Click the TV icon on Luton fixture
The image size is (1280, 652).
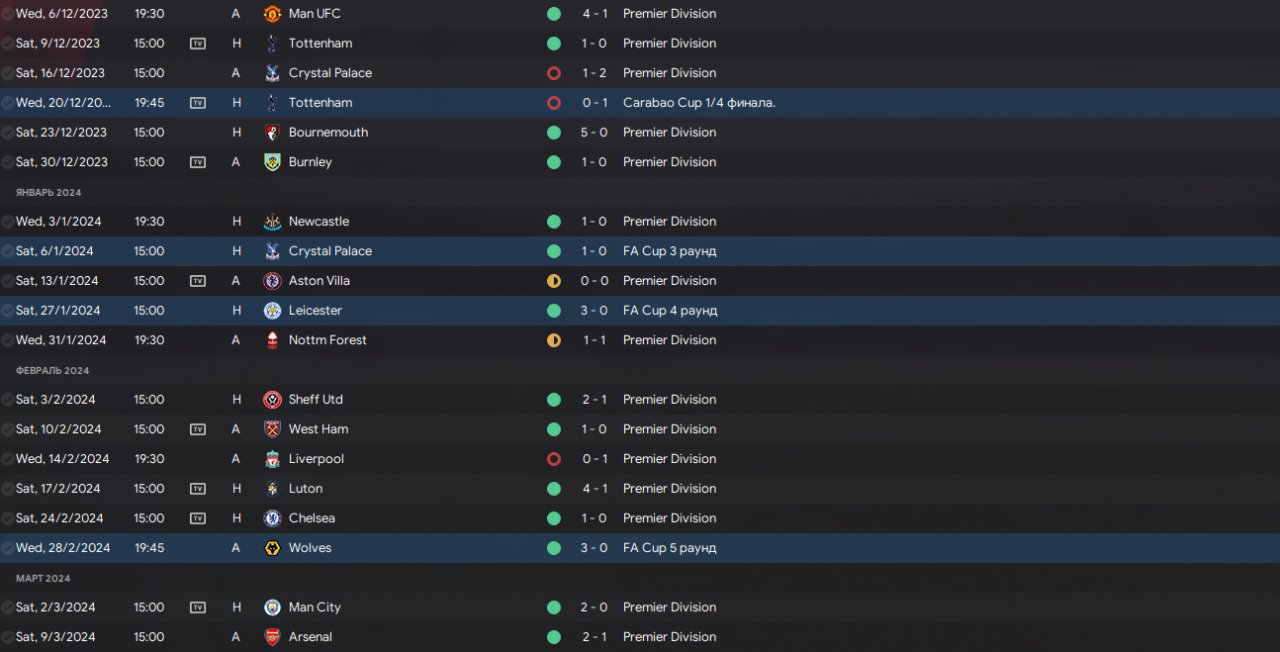tap(198, 489)
